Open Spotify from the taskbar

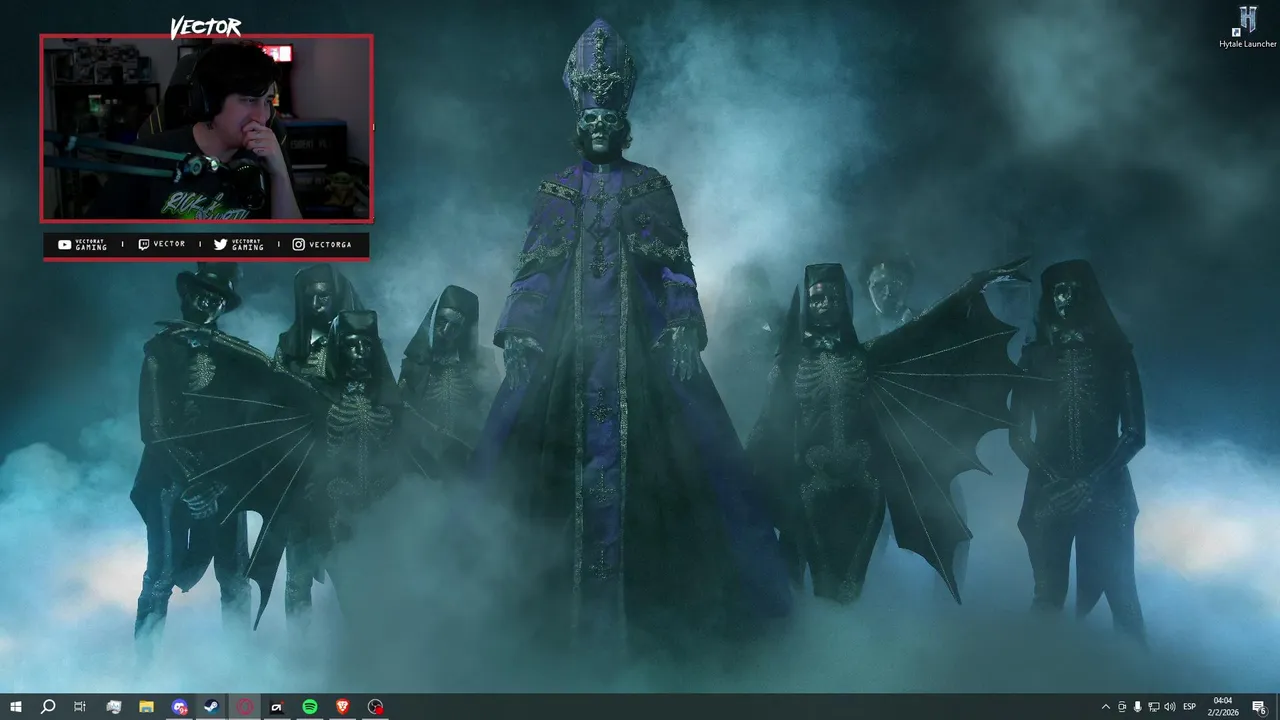point(310,707)
